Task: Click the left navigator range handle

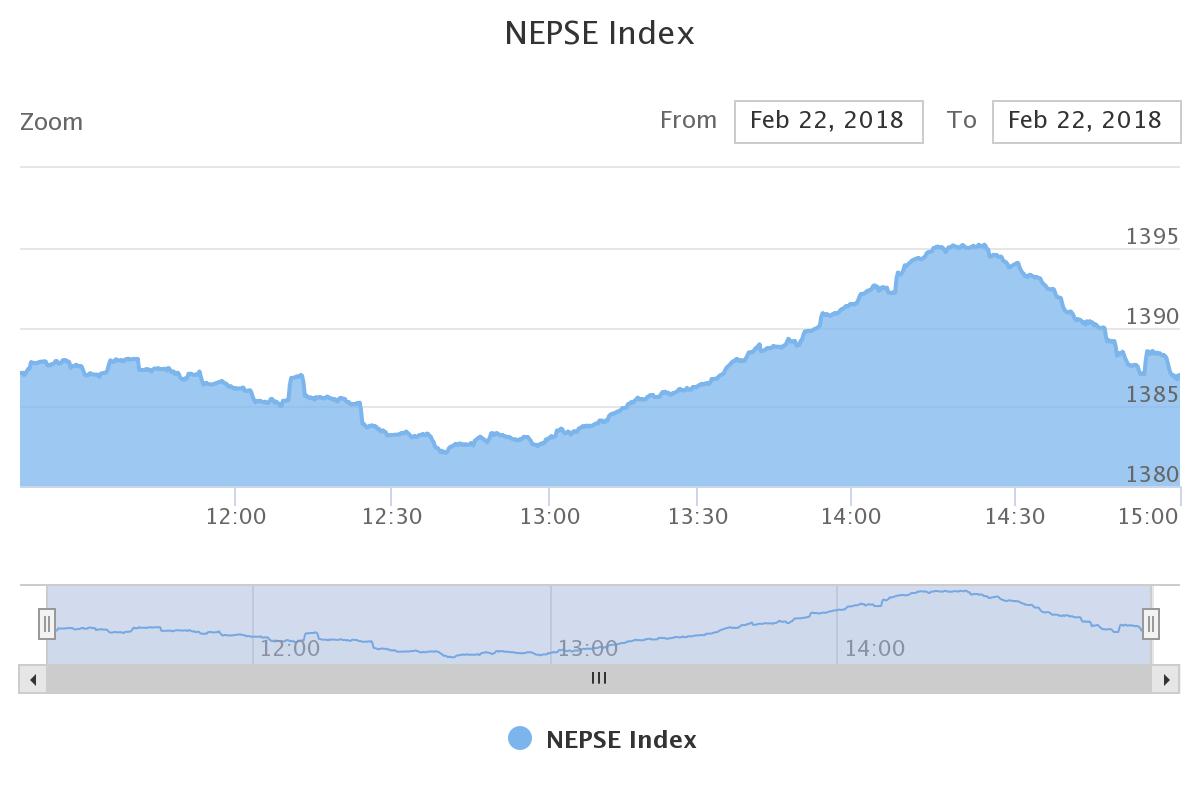Action: (x=47, y=624)
